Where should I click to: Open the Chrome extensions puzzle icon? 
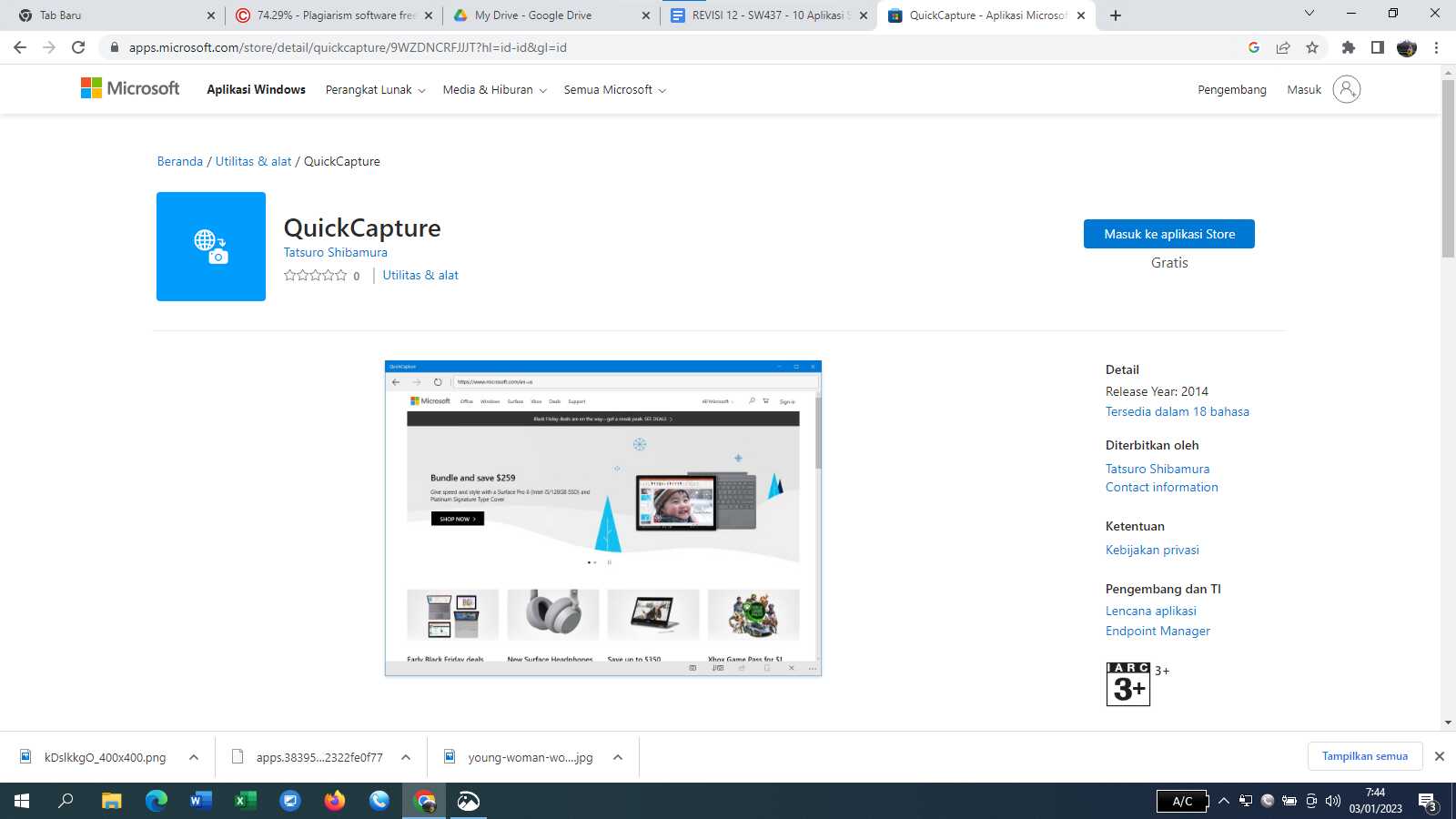(x=1349, y=47)
